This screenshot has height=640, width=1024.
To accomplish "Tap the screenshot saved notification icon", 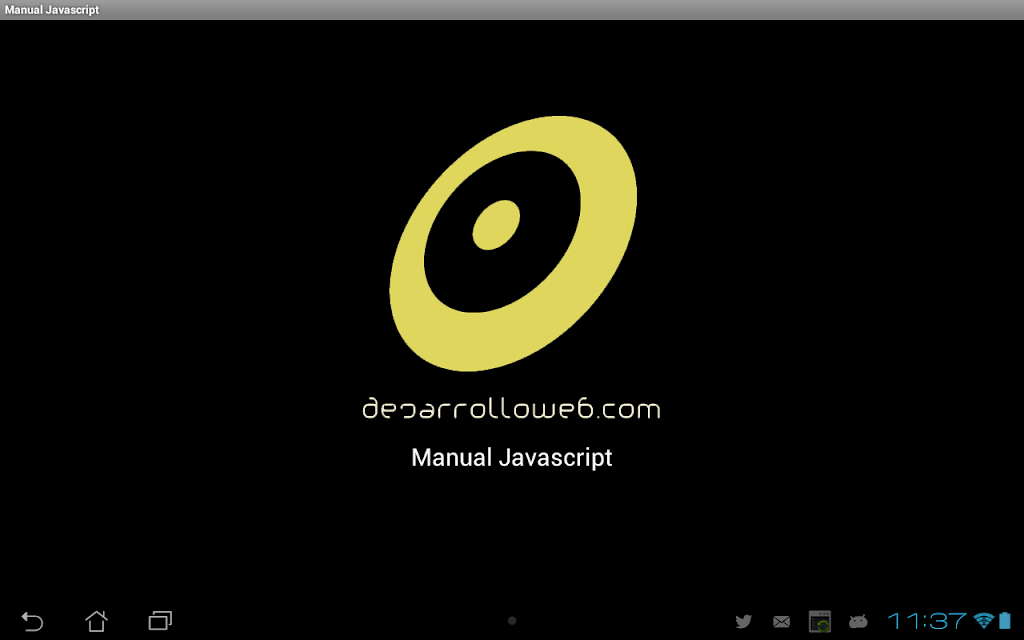I will [x=820, y=621].
